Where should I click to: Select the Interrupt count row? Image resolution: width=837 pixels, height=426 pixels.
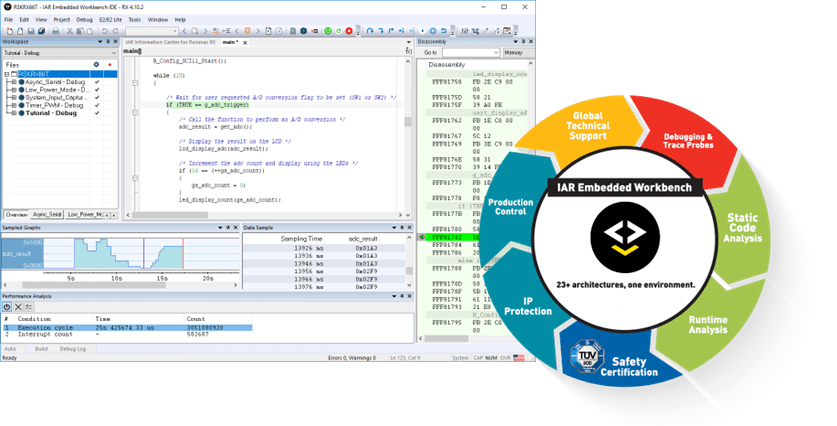127,335
